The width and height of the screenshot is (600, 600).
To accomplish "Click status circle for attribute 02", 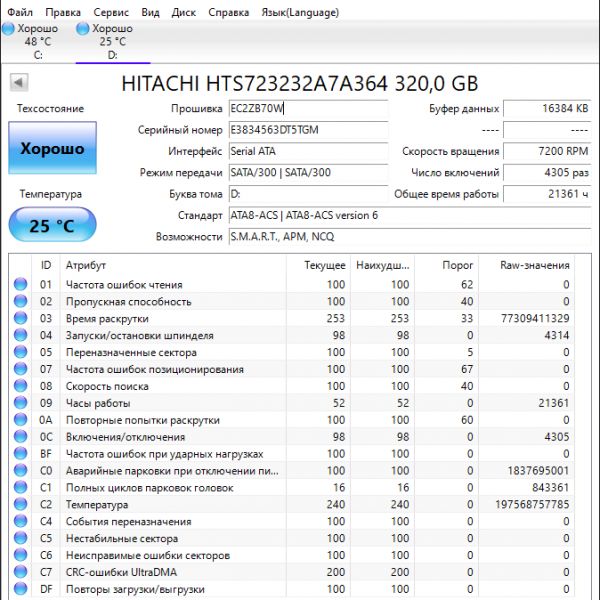I will pyautogui.click(x=20, y=301).
